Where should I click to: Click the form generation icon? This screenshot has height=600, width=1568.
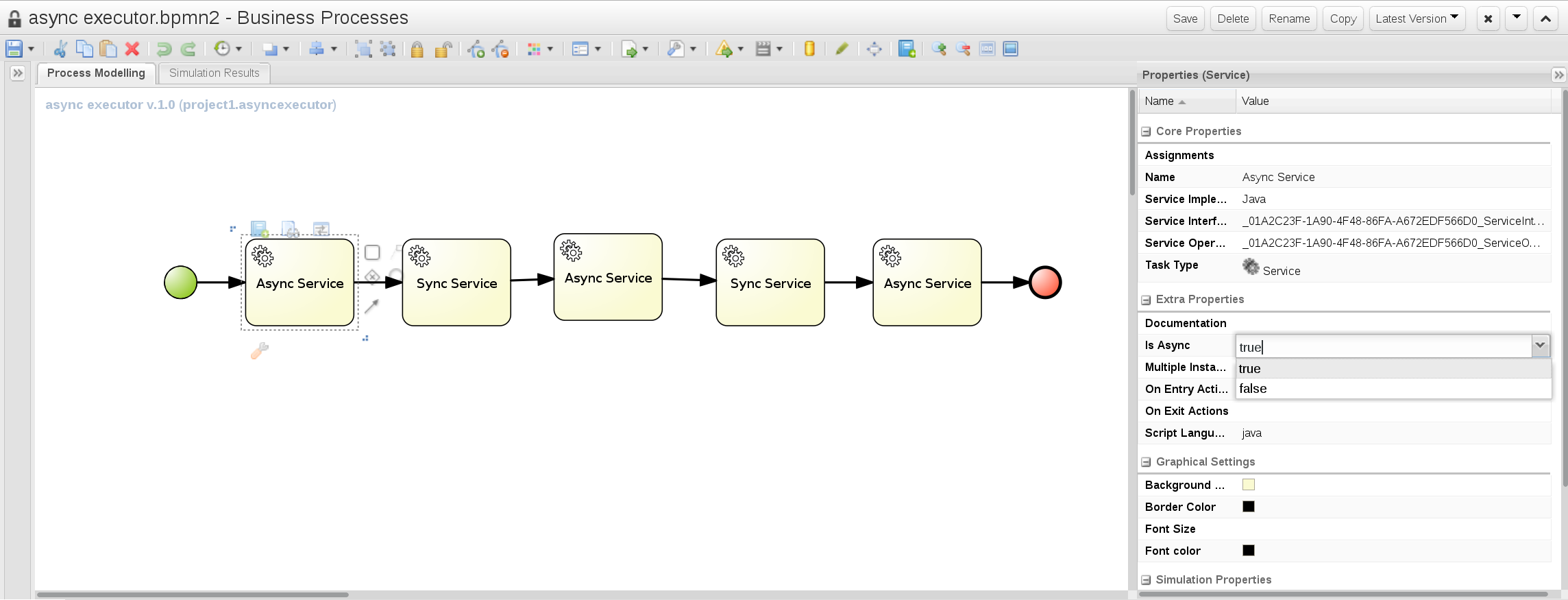pyautogui.click(x=580, y=49)
